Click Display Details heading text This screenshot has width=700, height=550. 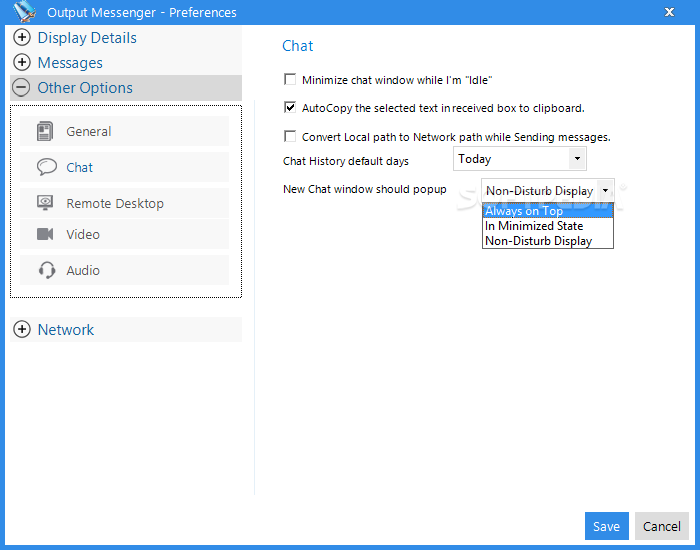point(87,38)
